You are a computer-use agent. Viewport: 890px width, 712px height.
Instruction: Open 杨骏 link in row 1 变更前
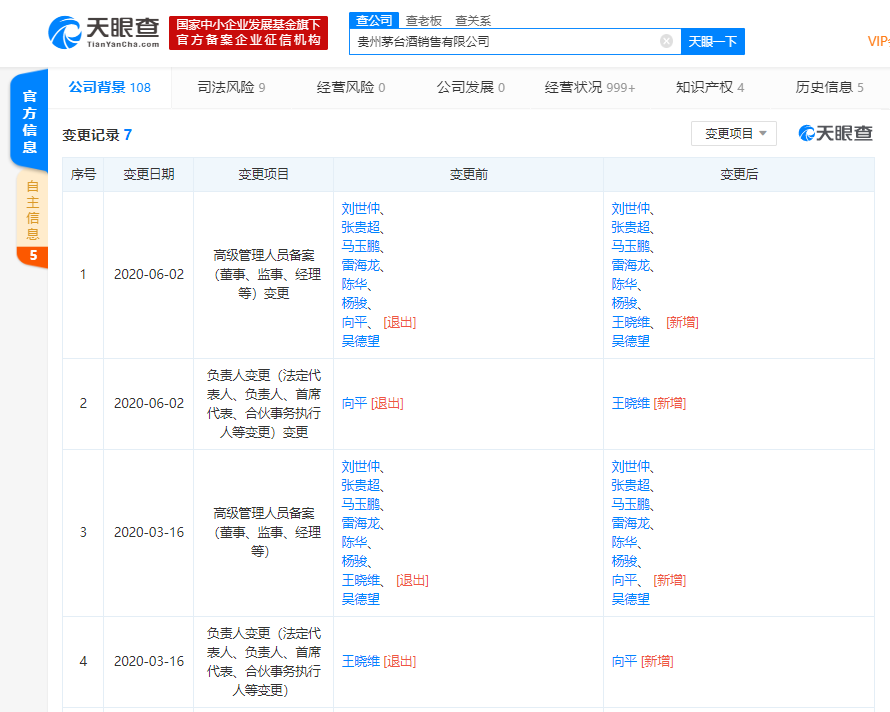click(x=354, y=303)
